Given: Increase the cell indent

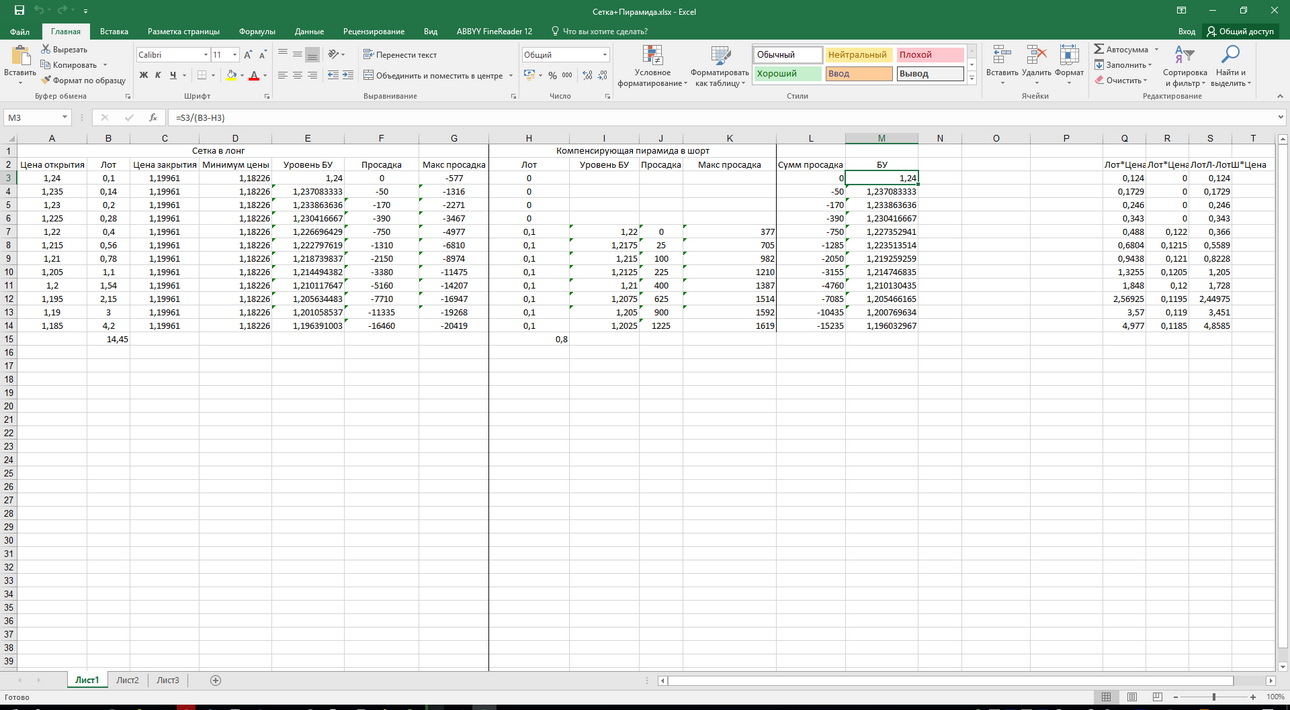Looking at the screenshot, I should click(347, 75).
